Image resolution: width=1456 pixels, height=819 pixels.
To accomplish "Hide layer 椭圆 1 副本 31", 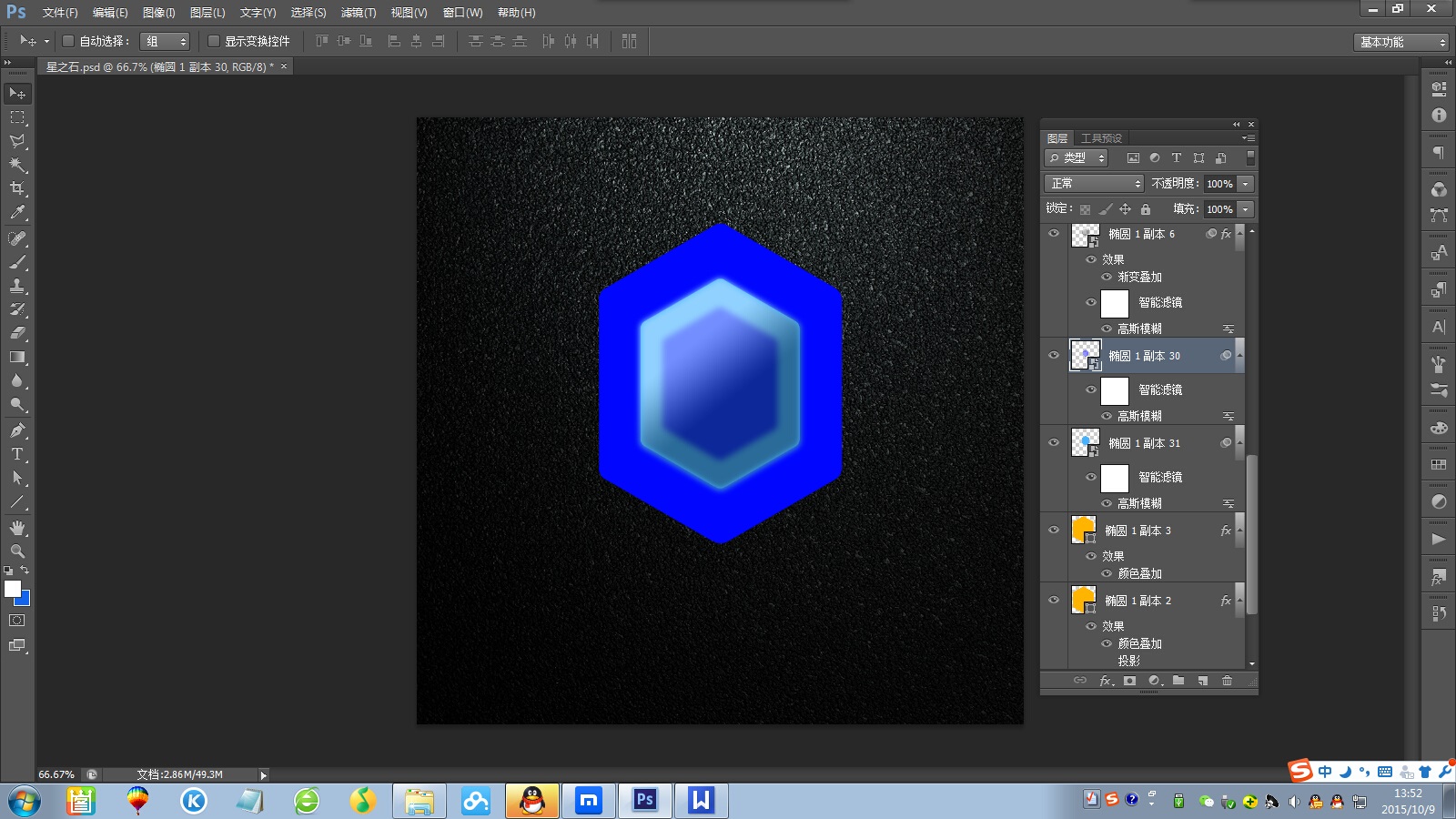I will point(1054,443).
